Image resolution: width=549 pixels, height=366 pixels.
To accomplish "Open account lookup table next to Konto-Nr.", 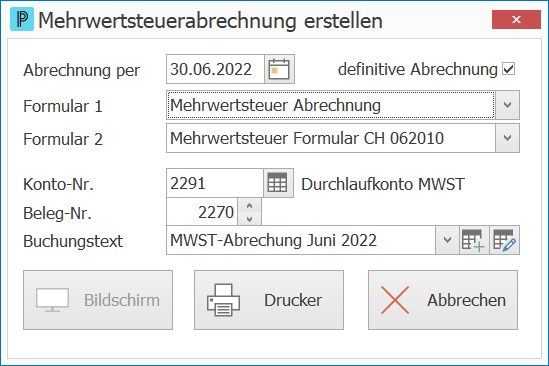I will click(x=278, y=183).
